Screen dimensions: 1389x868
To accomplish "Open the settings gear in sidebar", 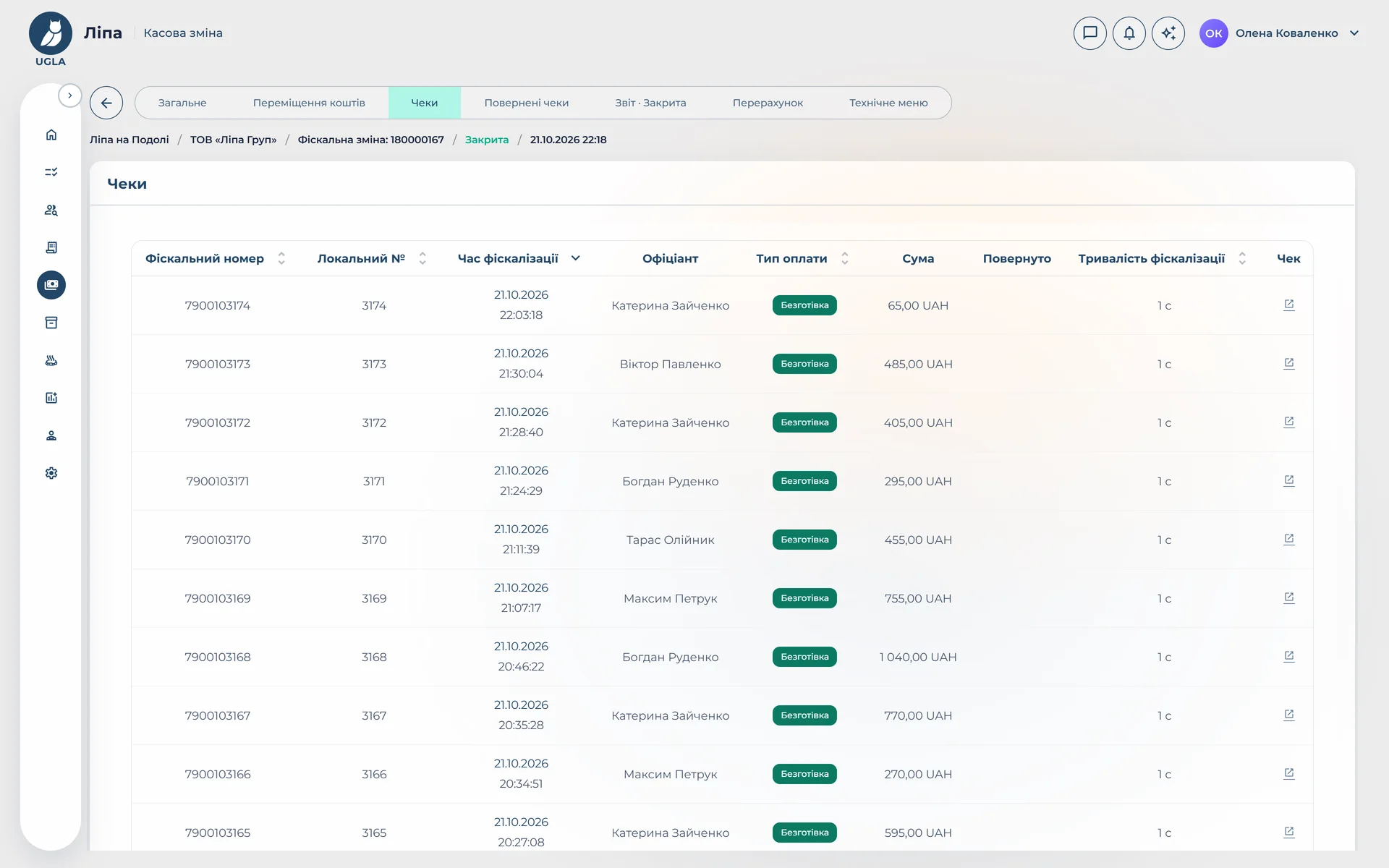I will pyautogui.click(x=51, y=473).
